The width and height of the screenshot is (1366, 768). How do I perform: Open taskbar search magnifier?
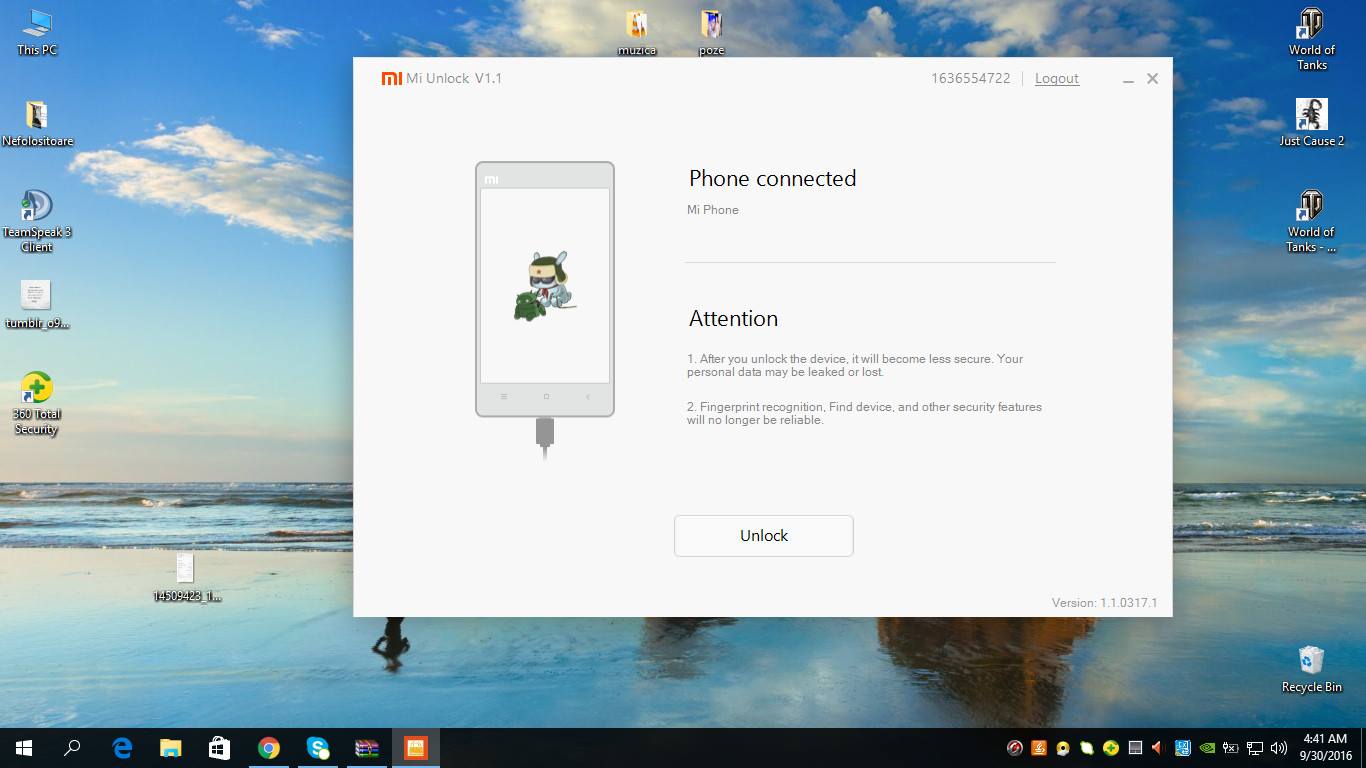(x=72, y=748)
